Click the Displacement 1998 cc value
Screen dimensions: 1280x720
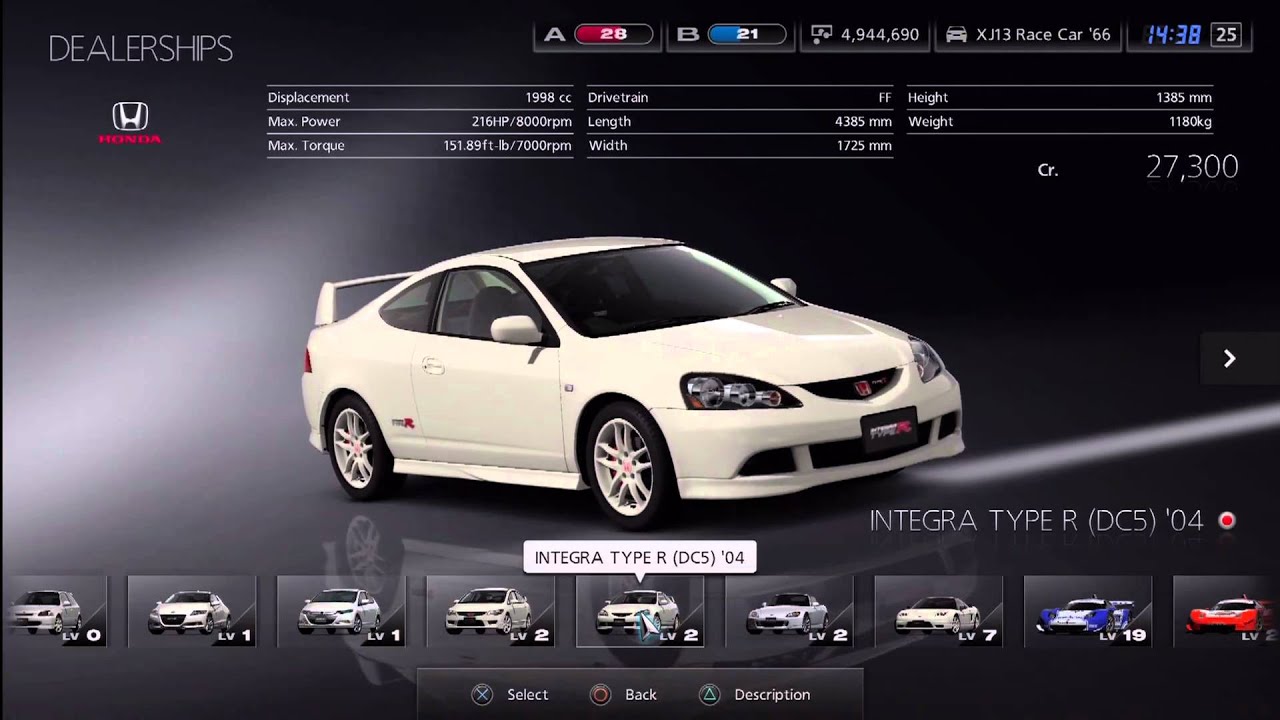click(548, 98)
